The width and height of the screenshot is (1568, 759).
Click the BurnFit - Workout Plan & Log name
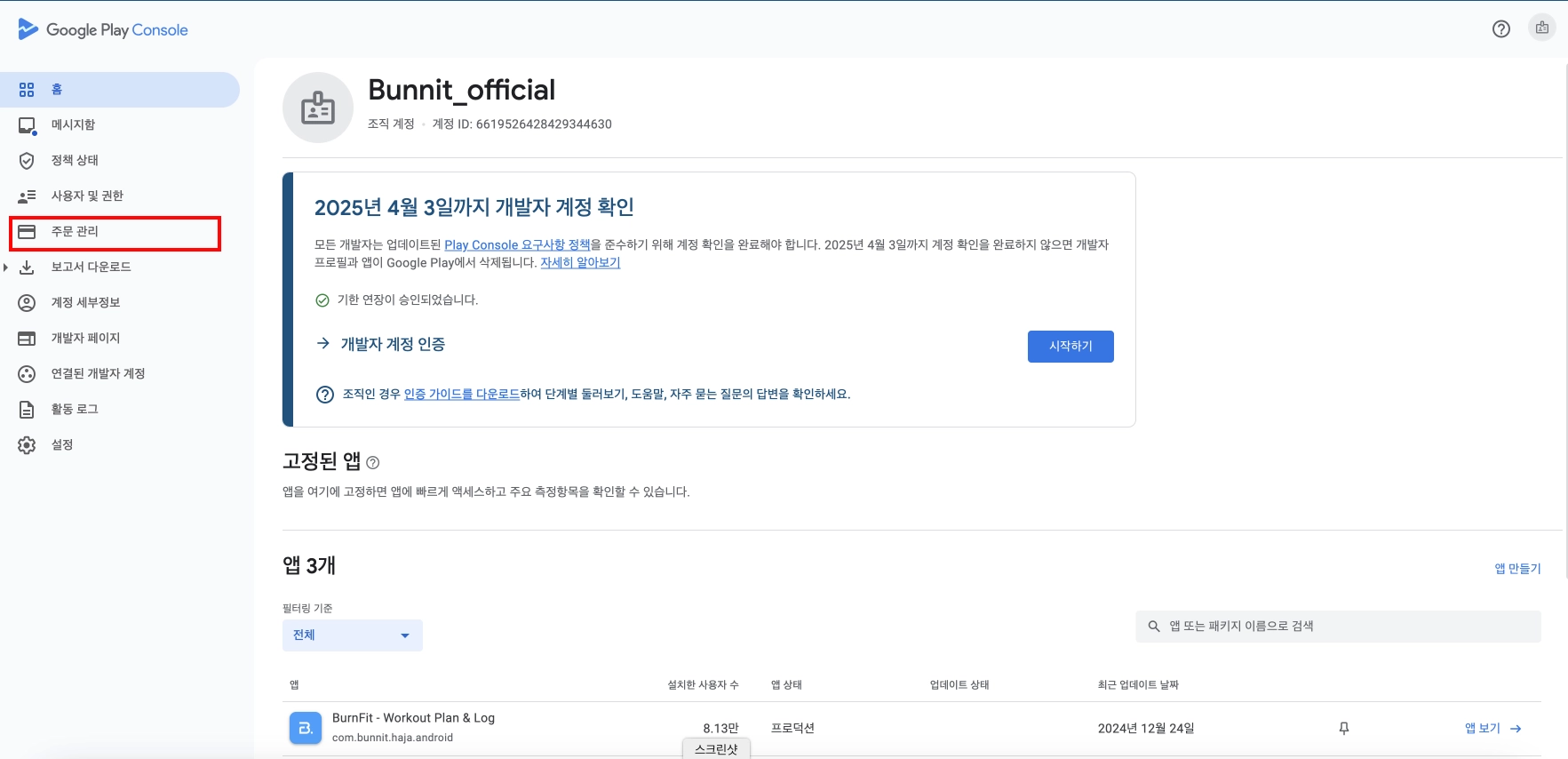(413, 718)
